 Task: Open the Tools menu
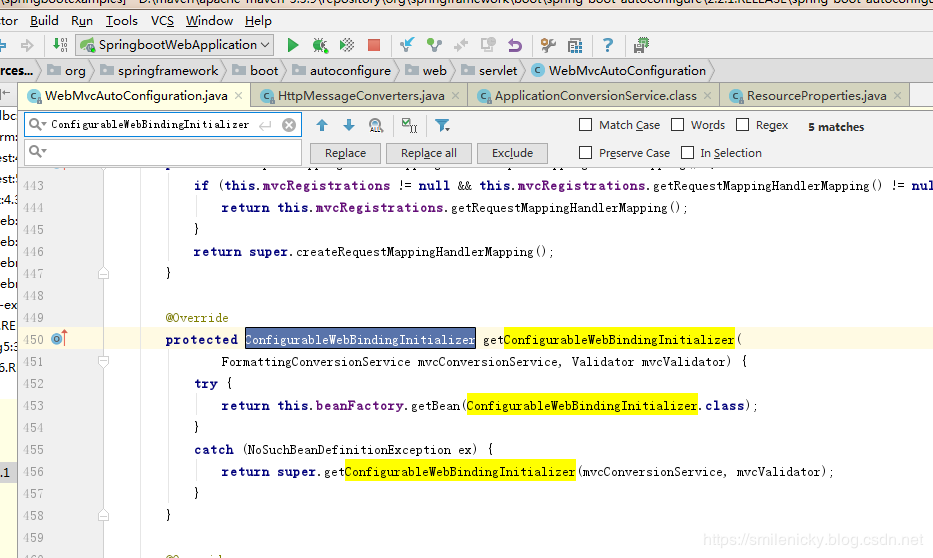(121, 20)
